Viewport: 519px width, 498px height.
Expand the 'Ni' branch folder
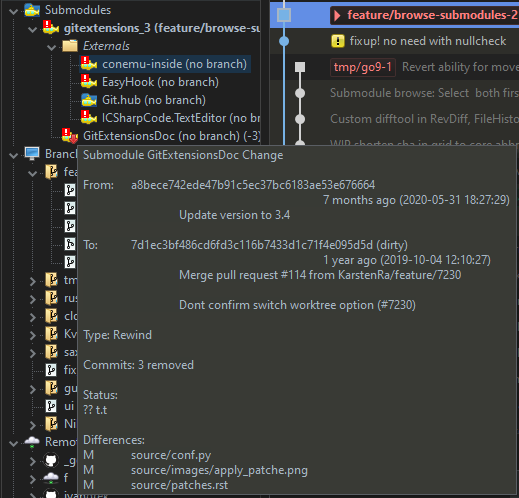click(x=32, y=425)
